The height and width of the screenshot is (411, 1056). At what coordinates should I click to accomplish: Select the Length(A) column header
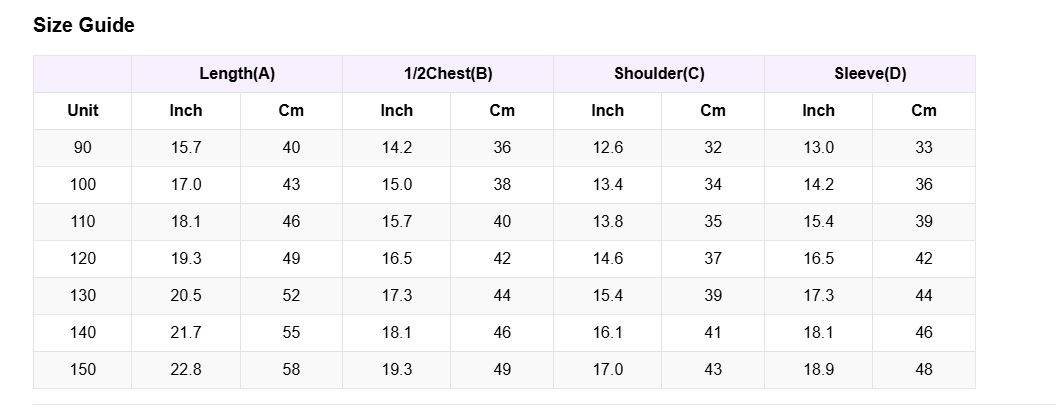coord(237,74)
